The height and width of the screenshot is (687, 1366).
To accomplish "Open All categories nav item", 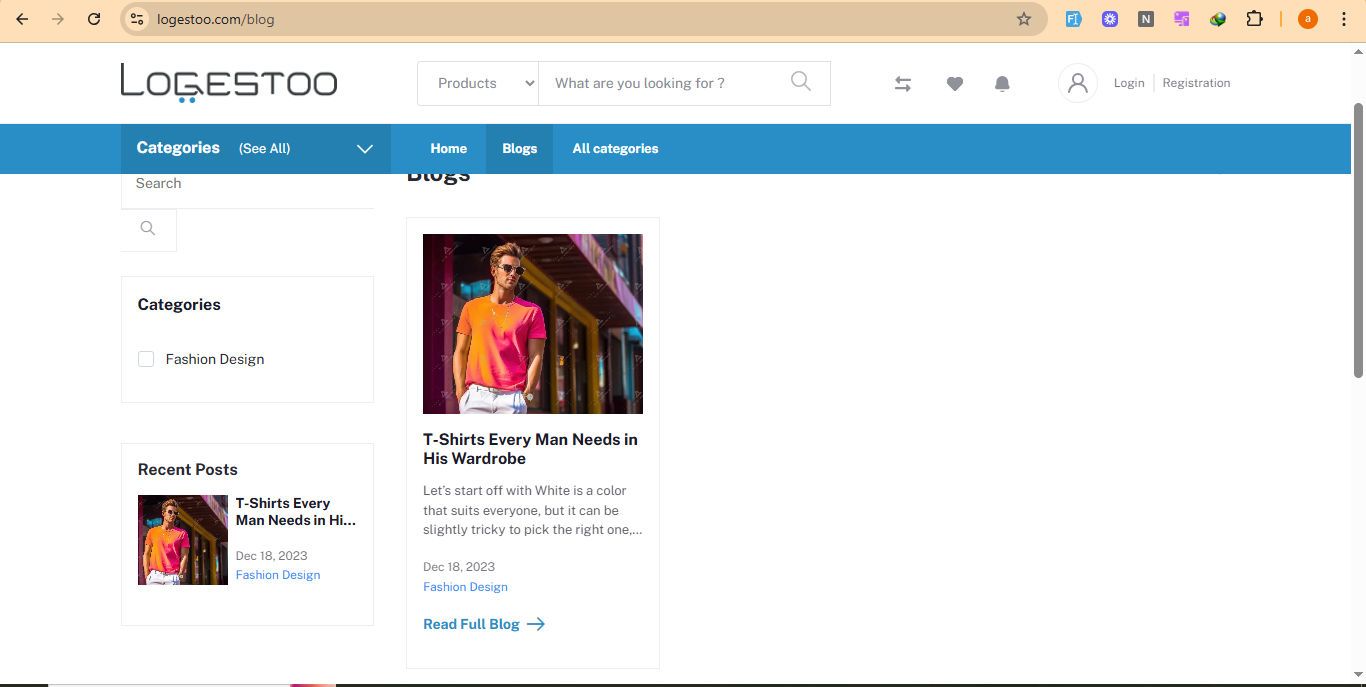I will pos(615,149).
